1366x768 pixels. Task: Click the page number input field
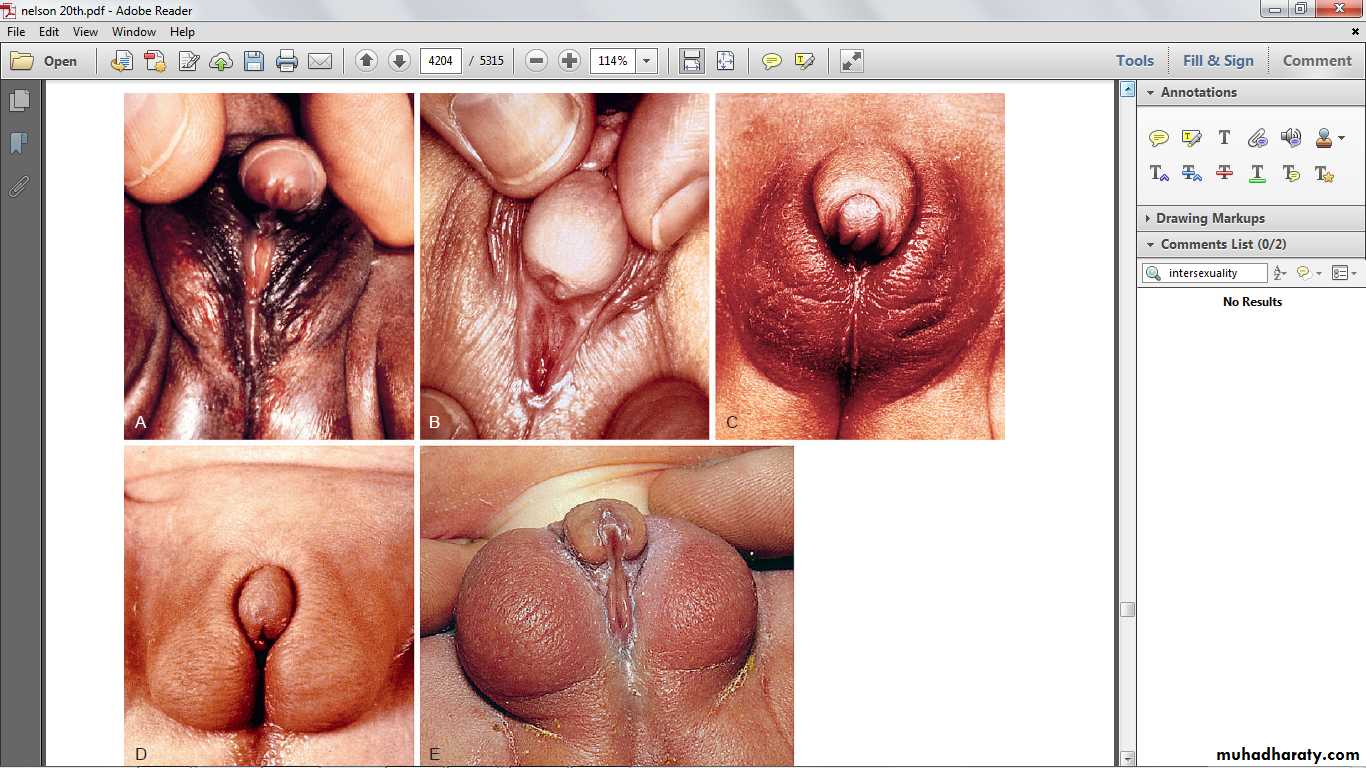tap(440, 61)
